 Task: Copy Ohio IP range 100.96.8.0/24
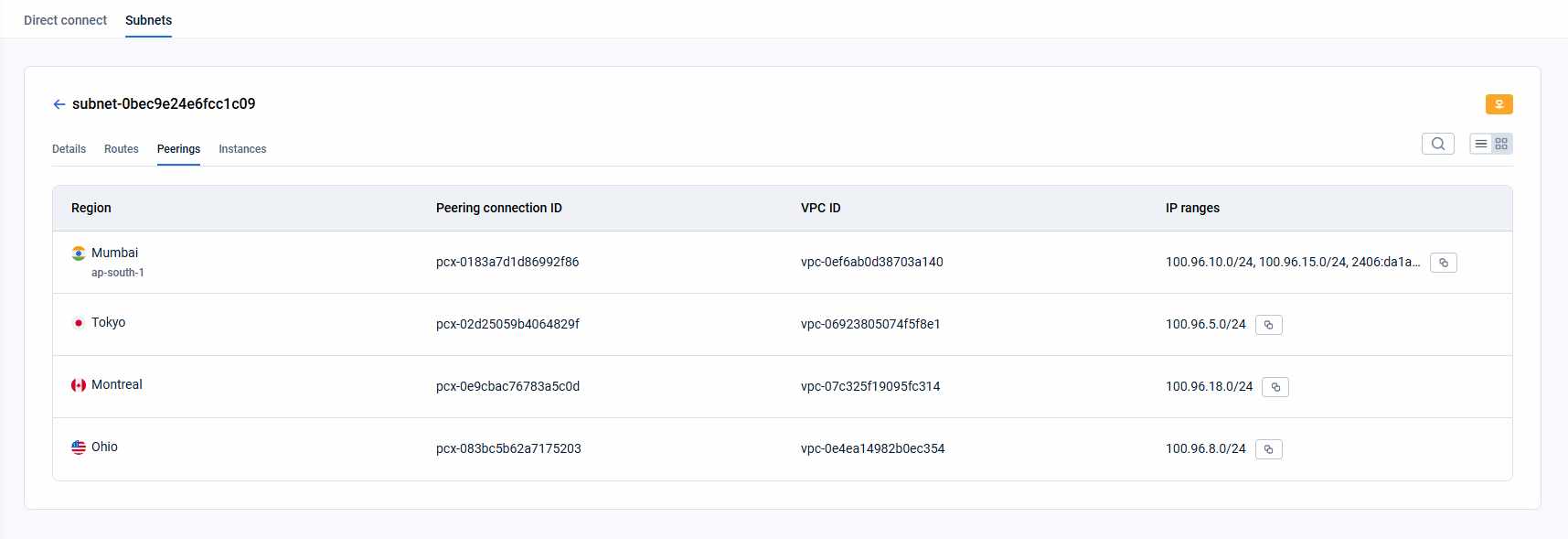pyautogui.click(x=1269, y=449)
